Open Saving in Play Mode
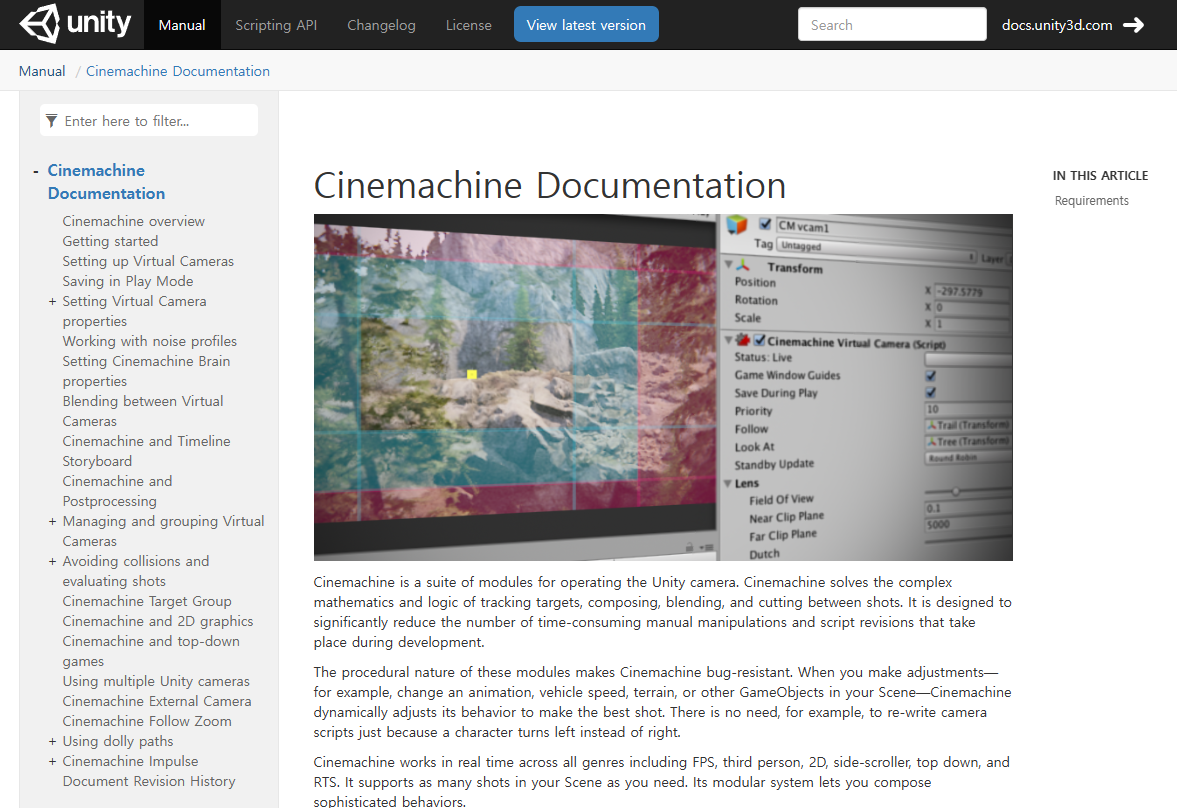This screenshot has width=1177, height=808. (x=128, y=281)
